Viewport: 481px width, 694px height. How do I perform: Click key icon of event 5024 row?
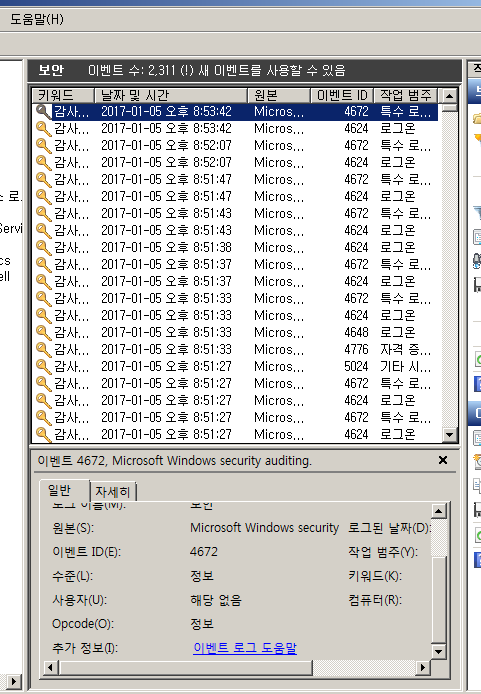[43, 366]
